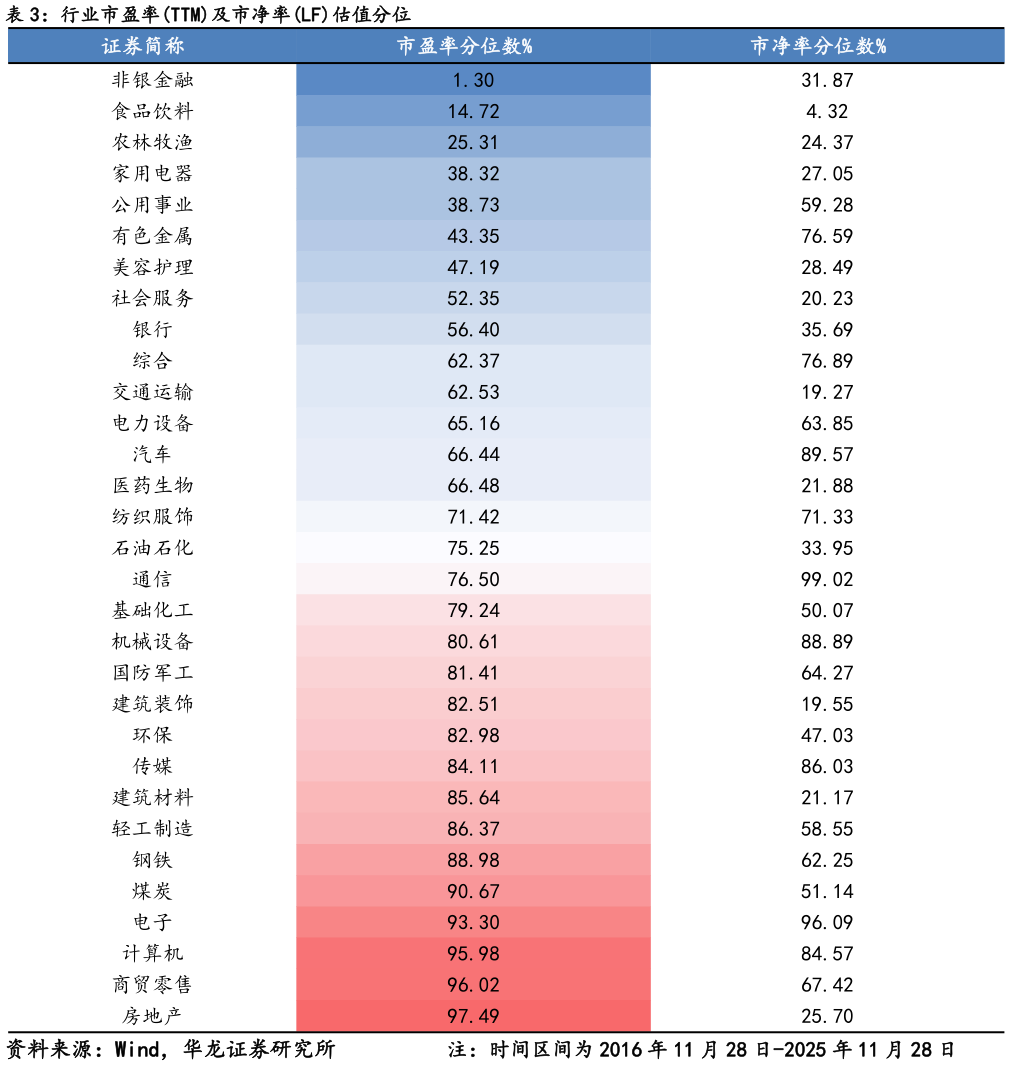This screenshot has height=1066, width=1010.
Task: Select the cell showing 1.30
Action: (473, 81)
